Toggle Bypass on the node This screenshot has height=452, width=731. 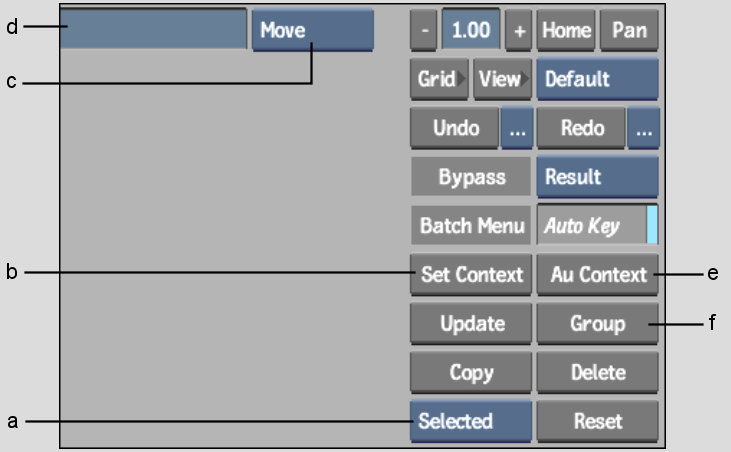[471, 177]
